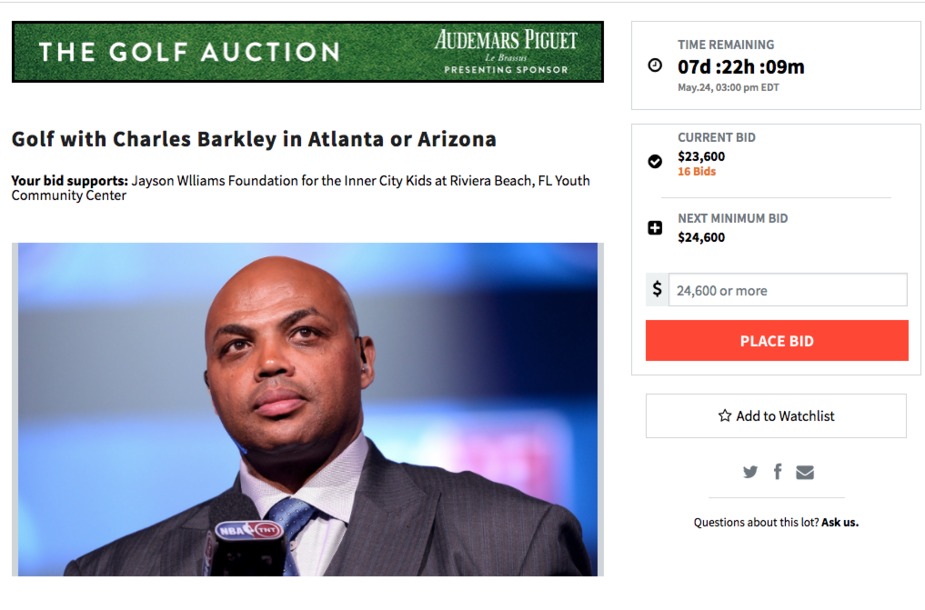Share the lot via Facebook icon

[x=778, y=471]
